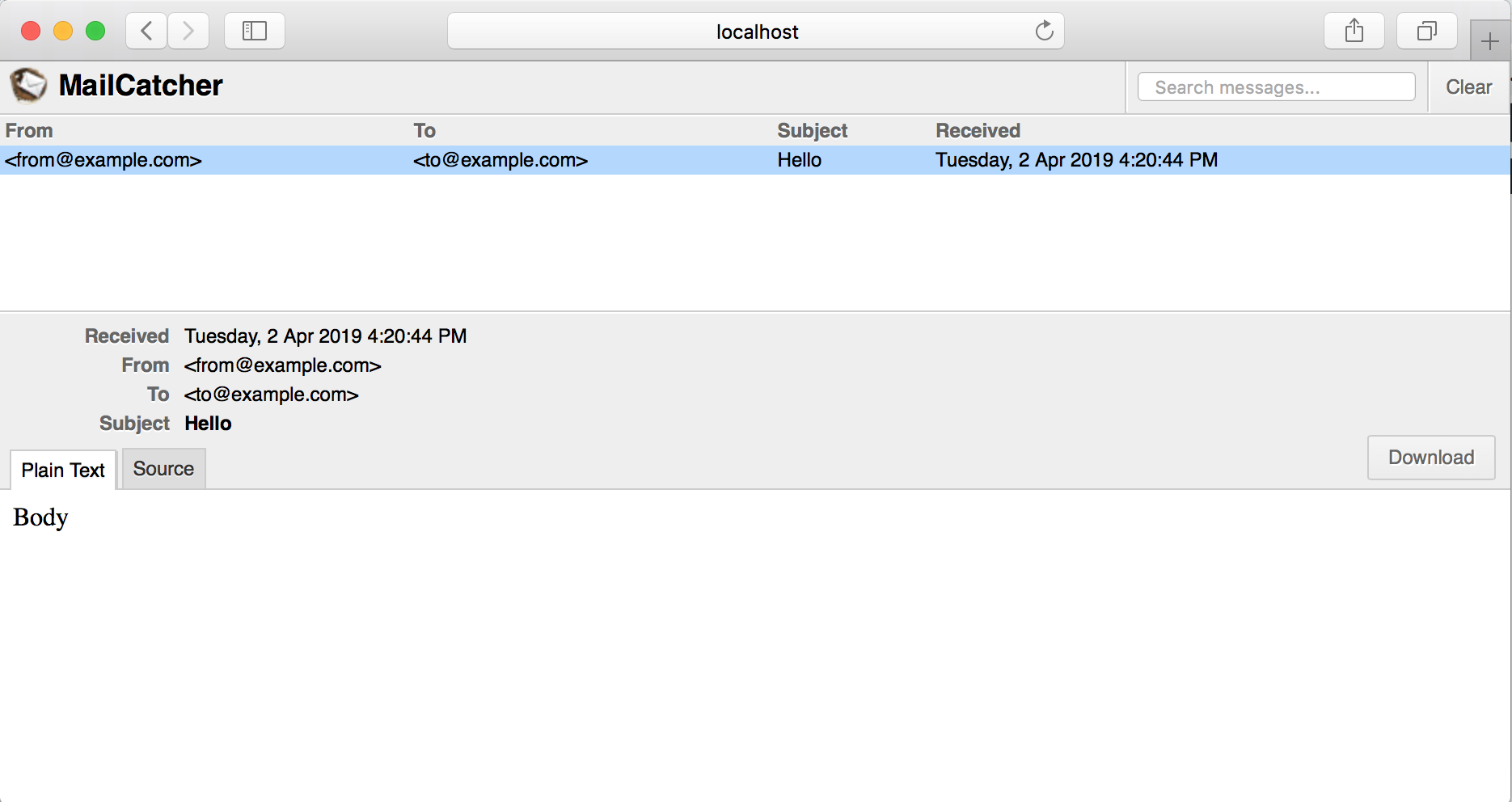This screenshot has height=802, width=1512.
Task: Switch to the Source tab
Action: (163, 469)
